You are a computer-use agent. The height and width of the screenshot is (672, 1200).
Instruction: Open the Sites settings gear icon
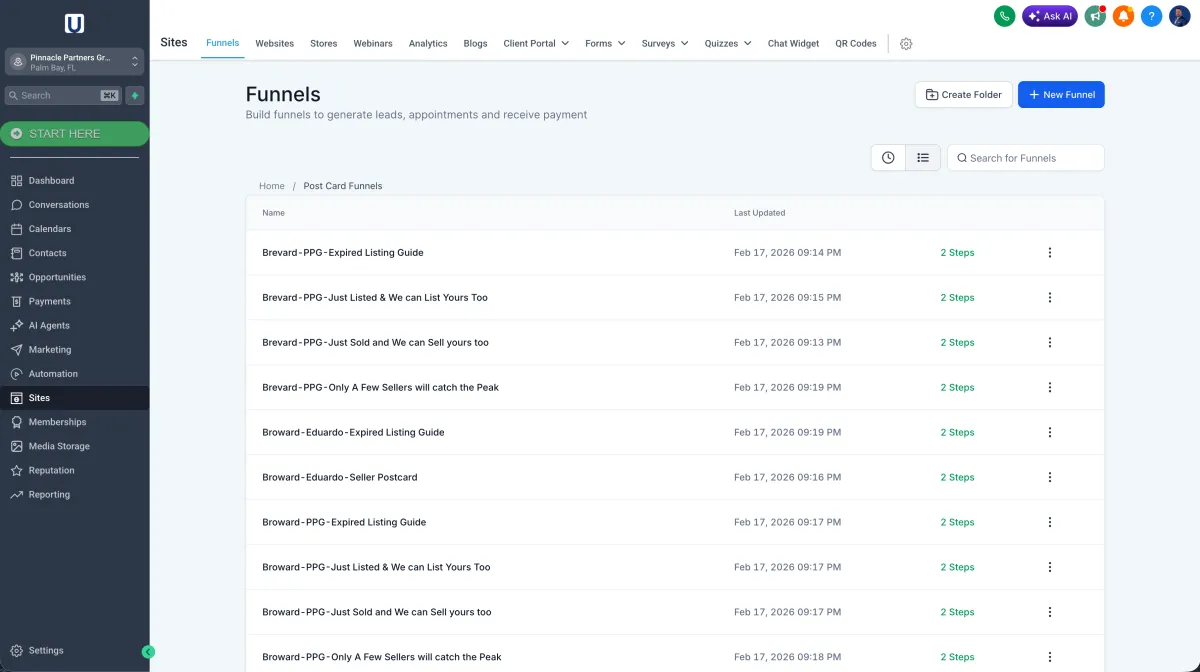click(x=906, y=44)
